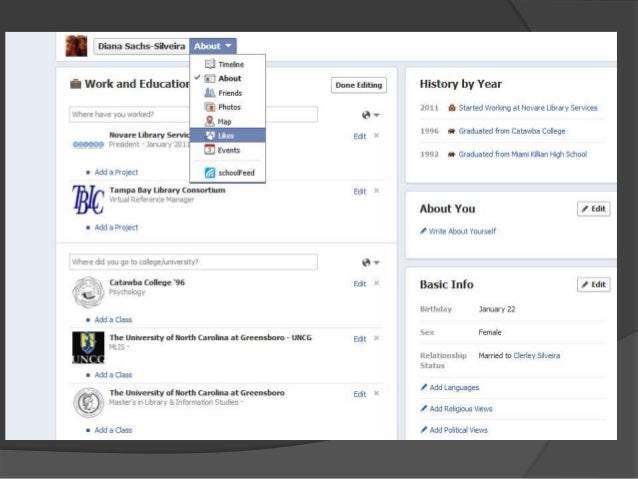Remove the UNCG MLIS entry

[x=376, y=338]
